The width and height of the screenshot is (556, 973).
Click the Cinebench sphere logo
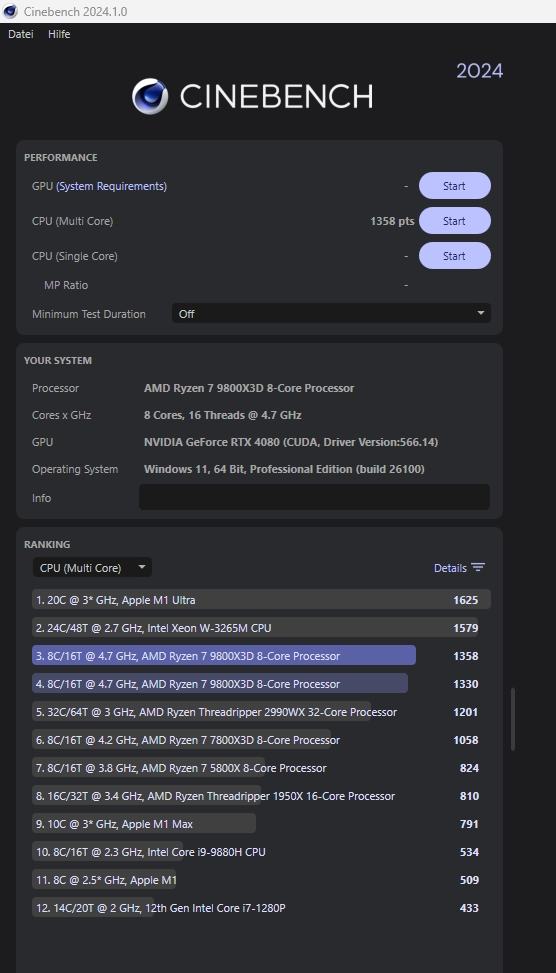pyautogui.click(x=150, y=96)
